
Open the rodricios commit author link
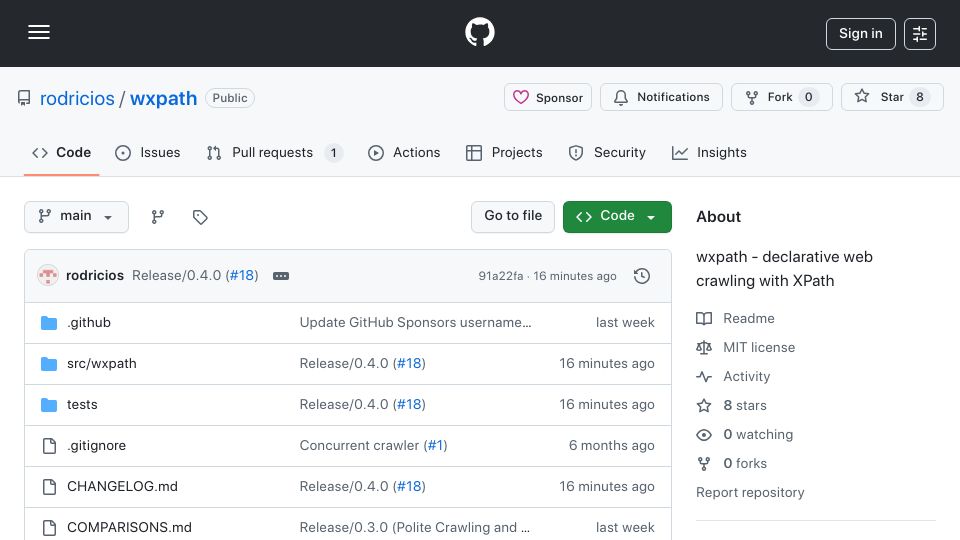(95, 276)
